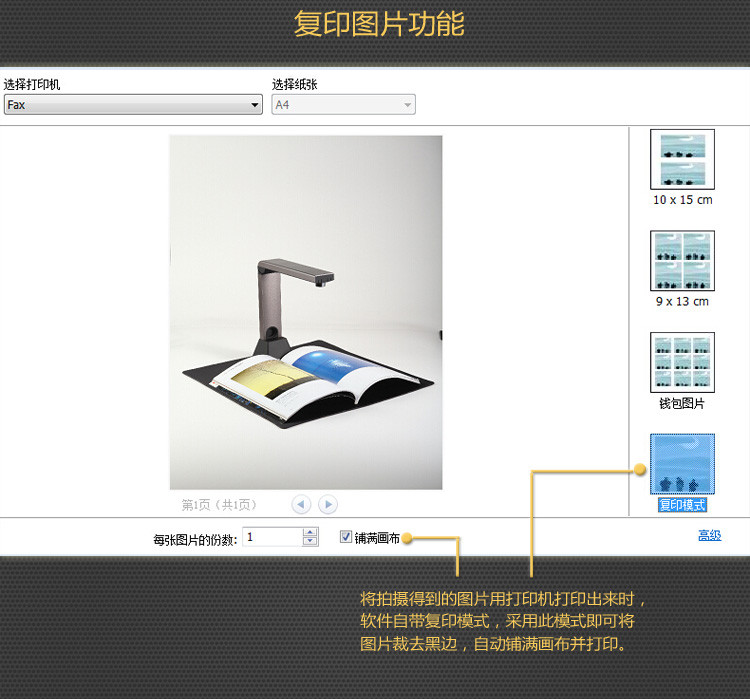Click the 9 x 13 cm label text
This screenshot has height=699, width=750.
point(682,302)
